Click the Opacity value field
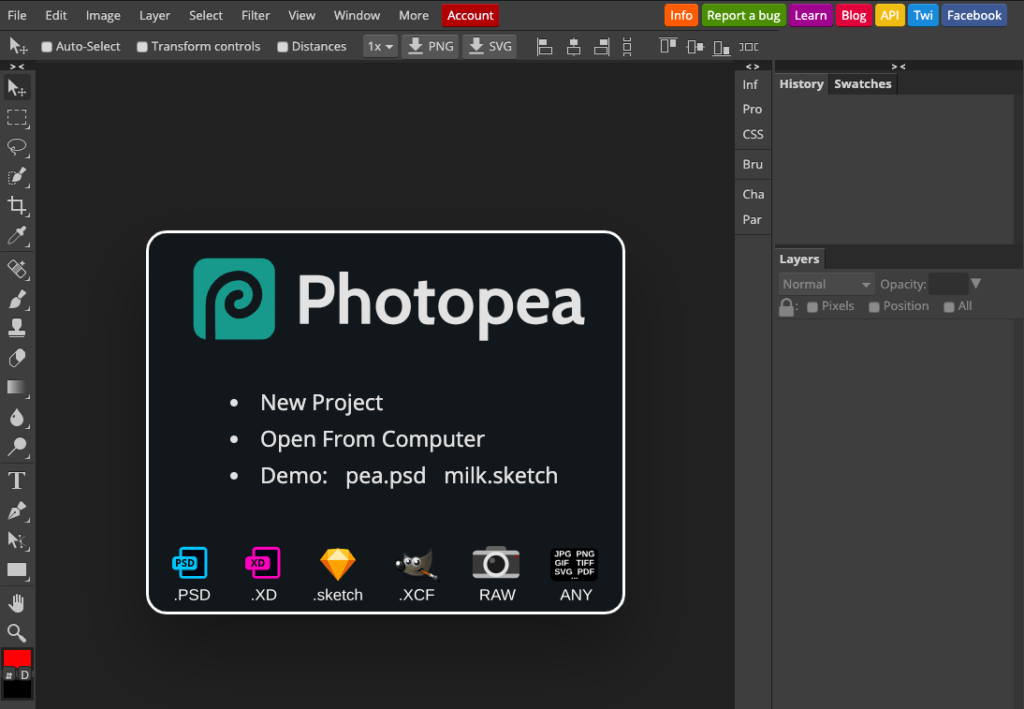The height and width of the screenshot is (709, 1024). pos(948,284)
